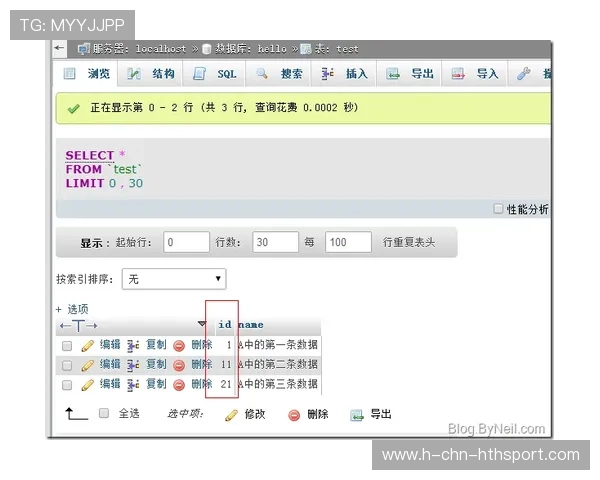This screenshot has height=480, width=600.
Task: Click red delete icon for row id 11
Action: (x=179, y=366)
